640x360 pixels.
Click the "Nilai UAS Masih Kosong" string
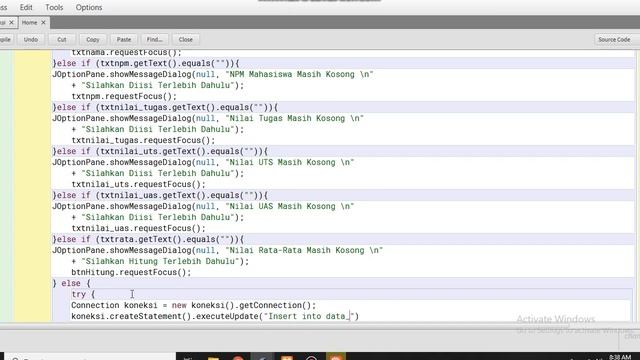click(x=290, y=207)
